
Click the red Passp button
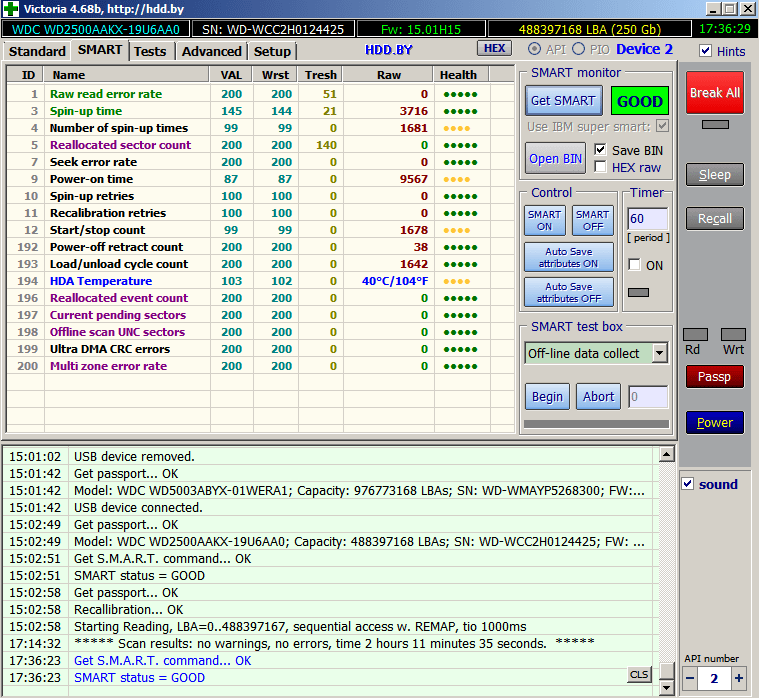[715, 377]
